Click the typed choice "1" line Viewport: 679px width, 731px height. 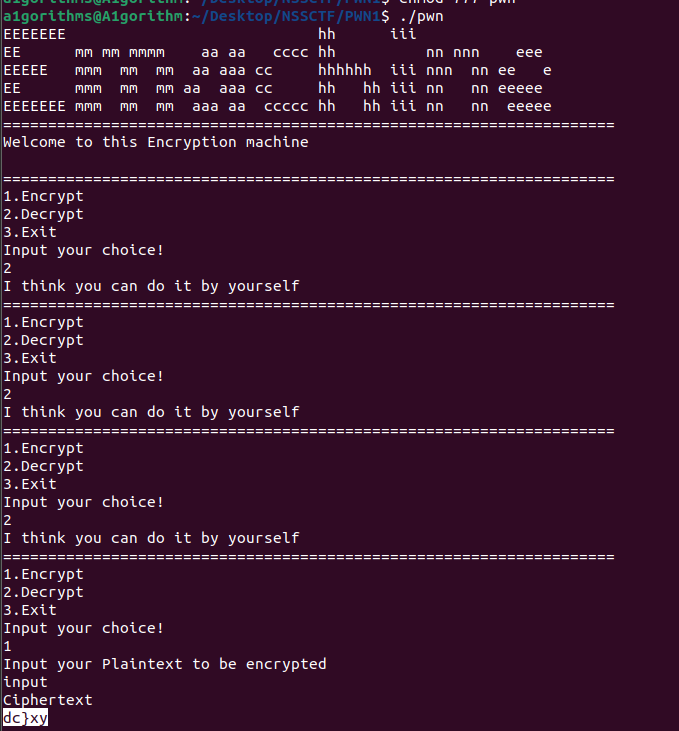8,646
